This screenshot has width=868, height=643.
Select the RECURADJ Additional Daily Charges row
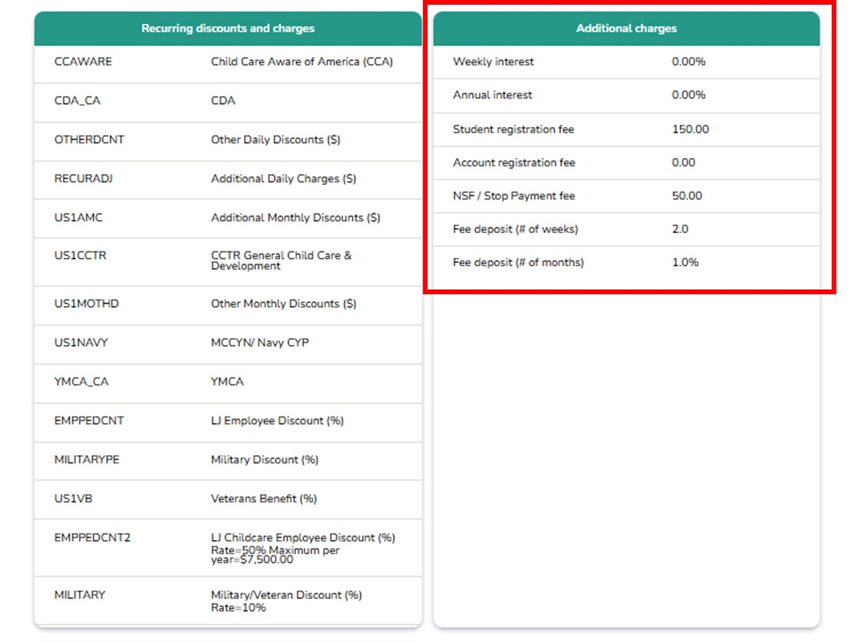pyautogui.click(x=228, y=179)
